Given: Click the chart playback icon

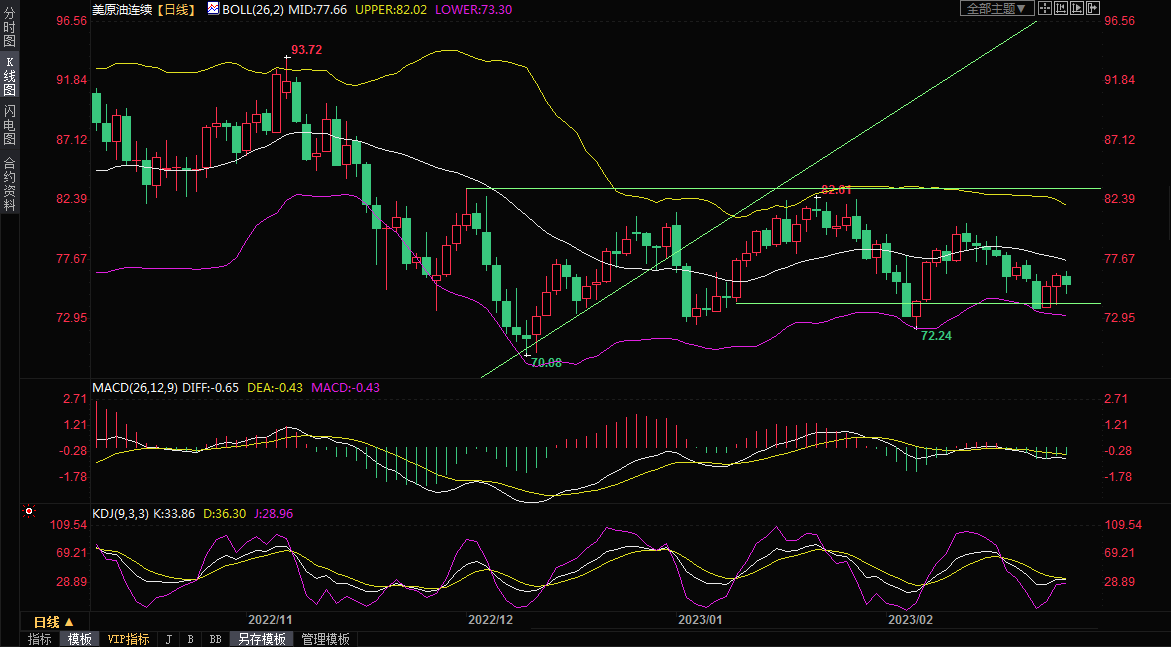Looking at the screenshot, I should (x=1077, y=8).
